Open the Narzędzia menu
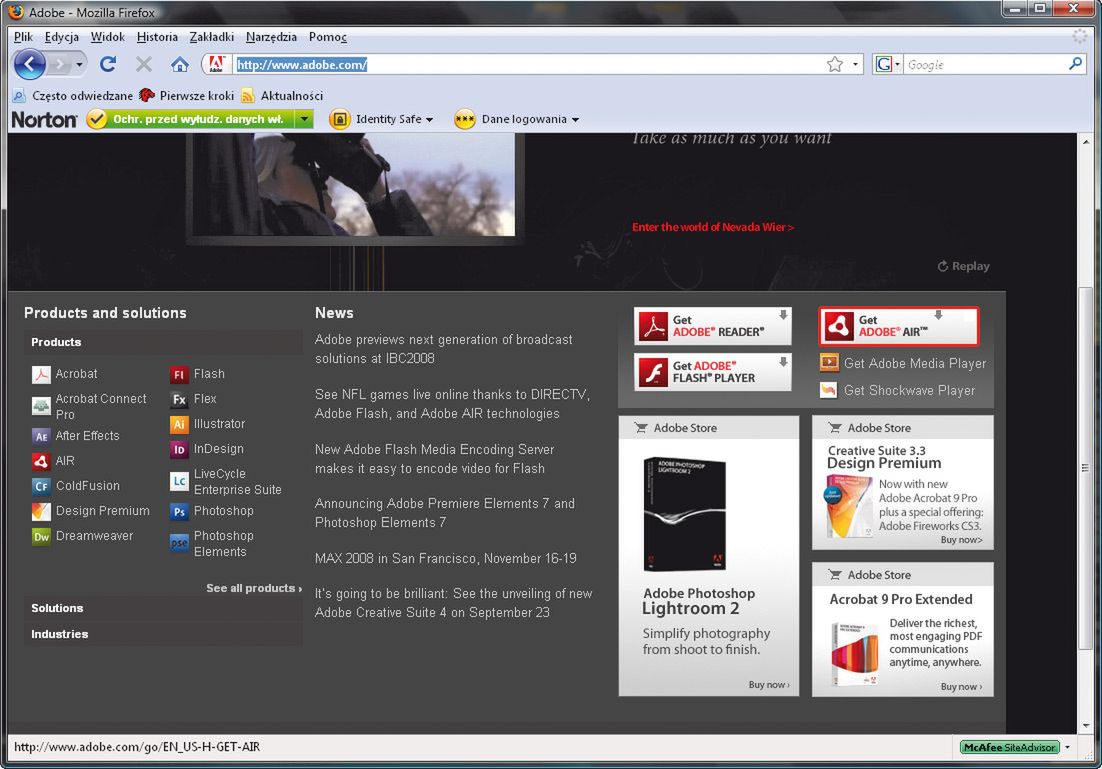The image size is (1102, 769). coord(271,37)
